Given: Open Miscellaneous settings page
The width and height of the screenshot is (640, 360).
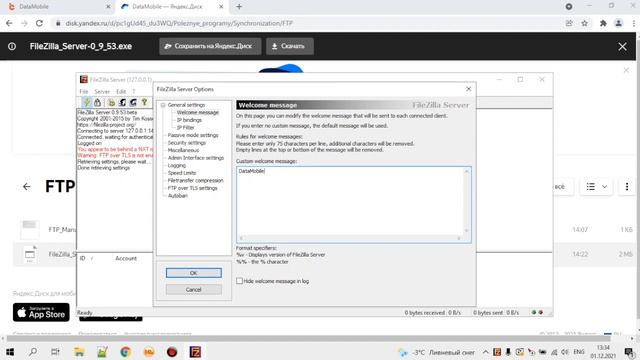Looking at the screenshot, I should pos(183,150).
